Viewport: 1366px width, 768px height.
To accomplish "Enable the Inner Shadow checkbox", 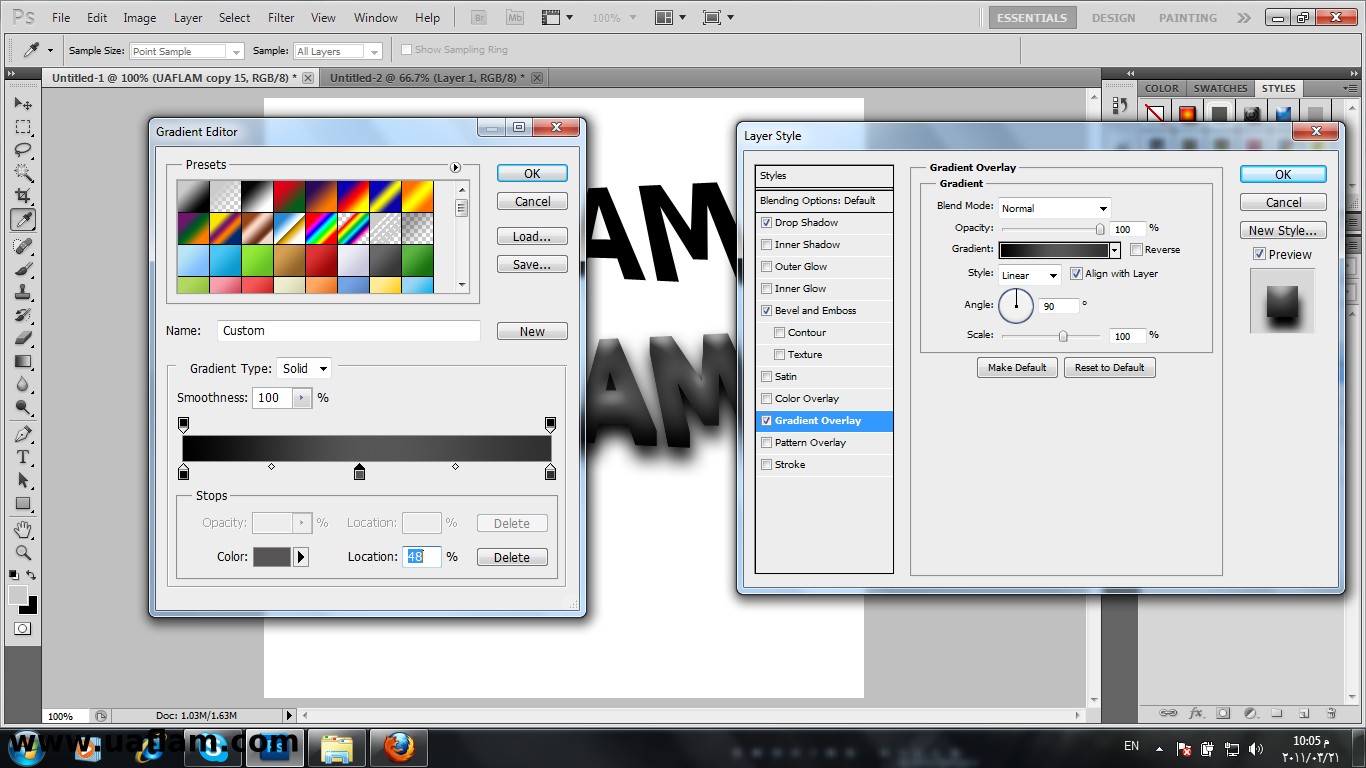I will (767, 245).
